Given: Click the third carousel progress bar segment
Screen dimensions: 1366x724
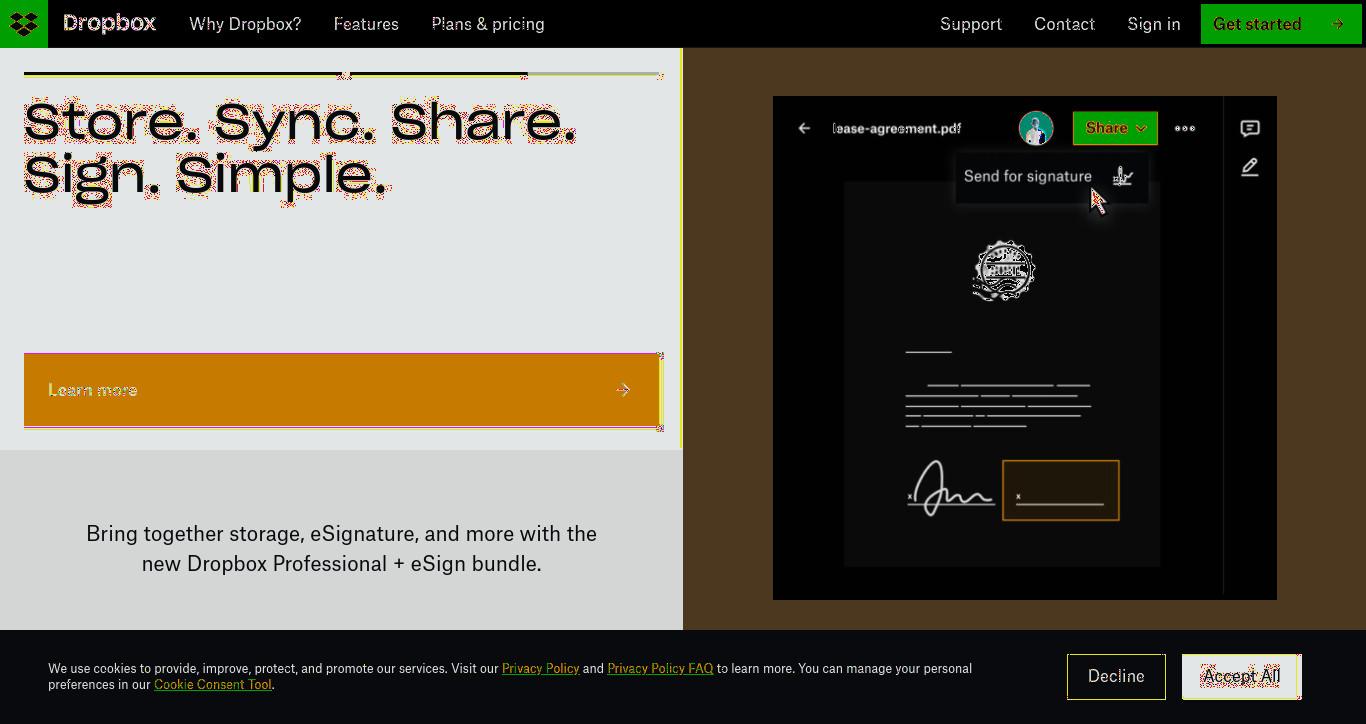Looking at the screenshot, I should coord(595,74).
